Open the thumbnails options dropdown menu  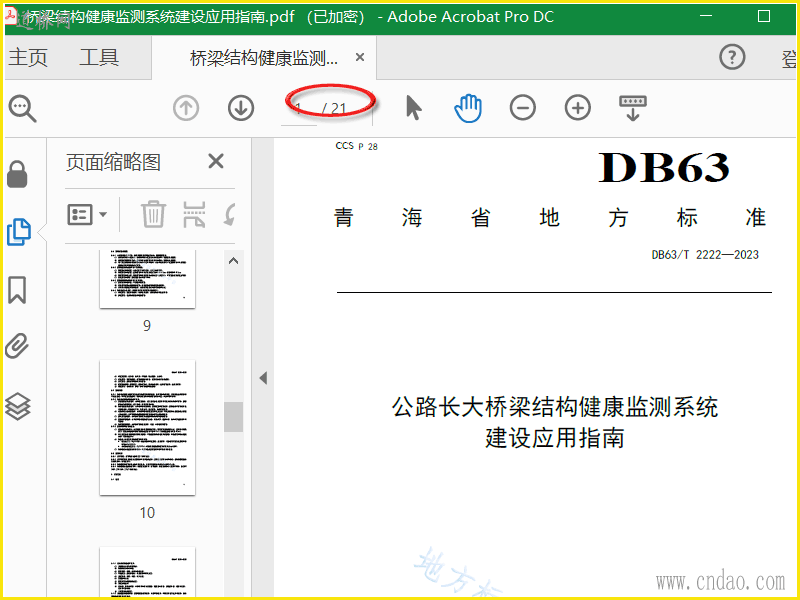87,214
